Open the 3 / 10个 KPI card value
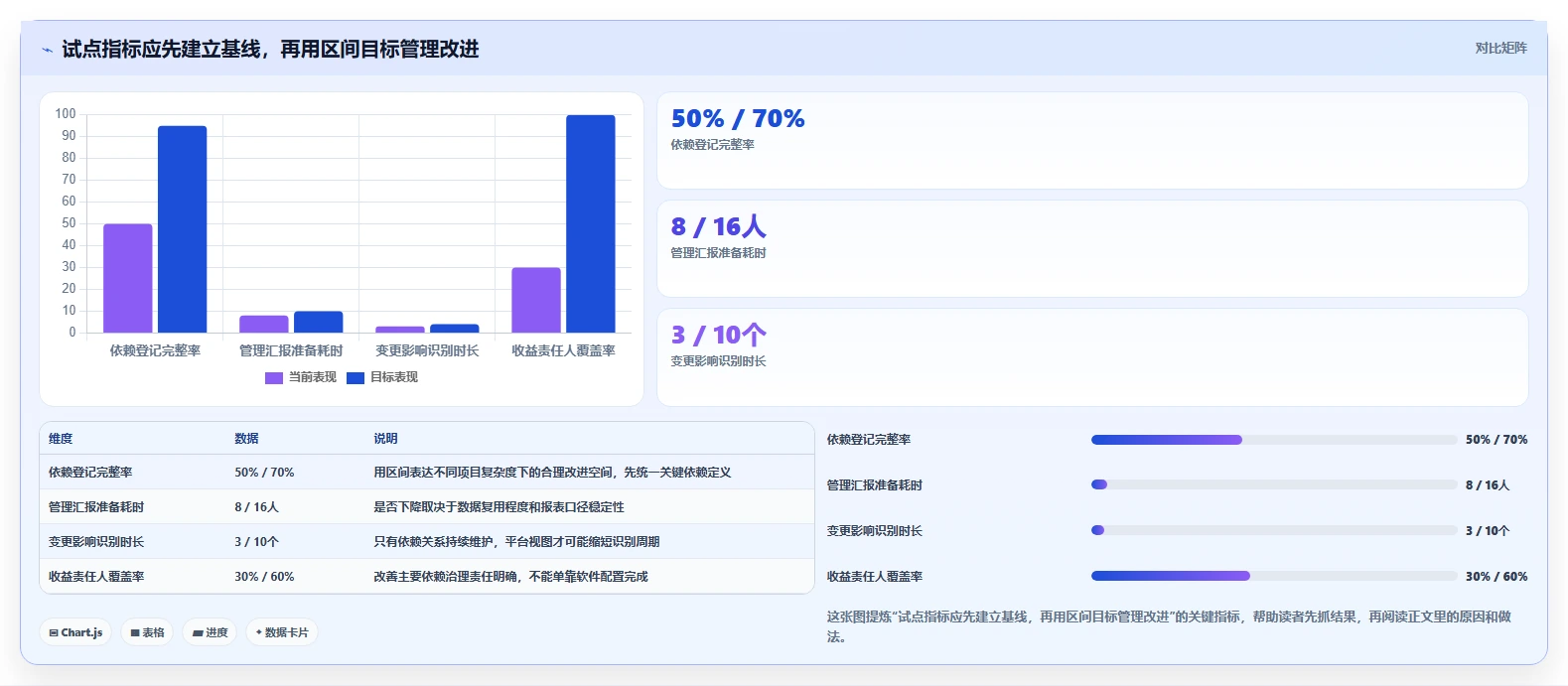This screenshot has width=1568, height=686. click(719, 335)
